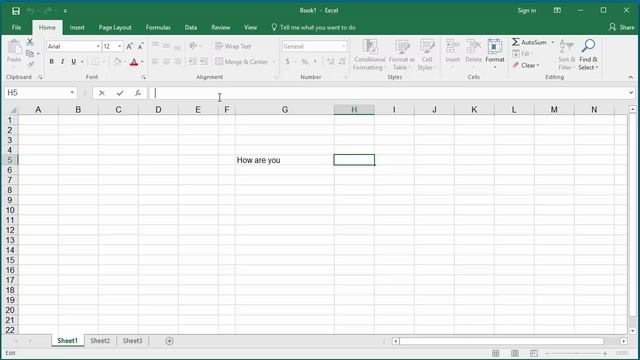Select column M header
640x360 pixels.
554,109
